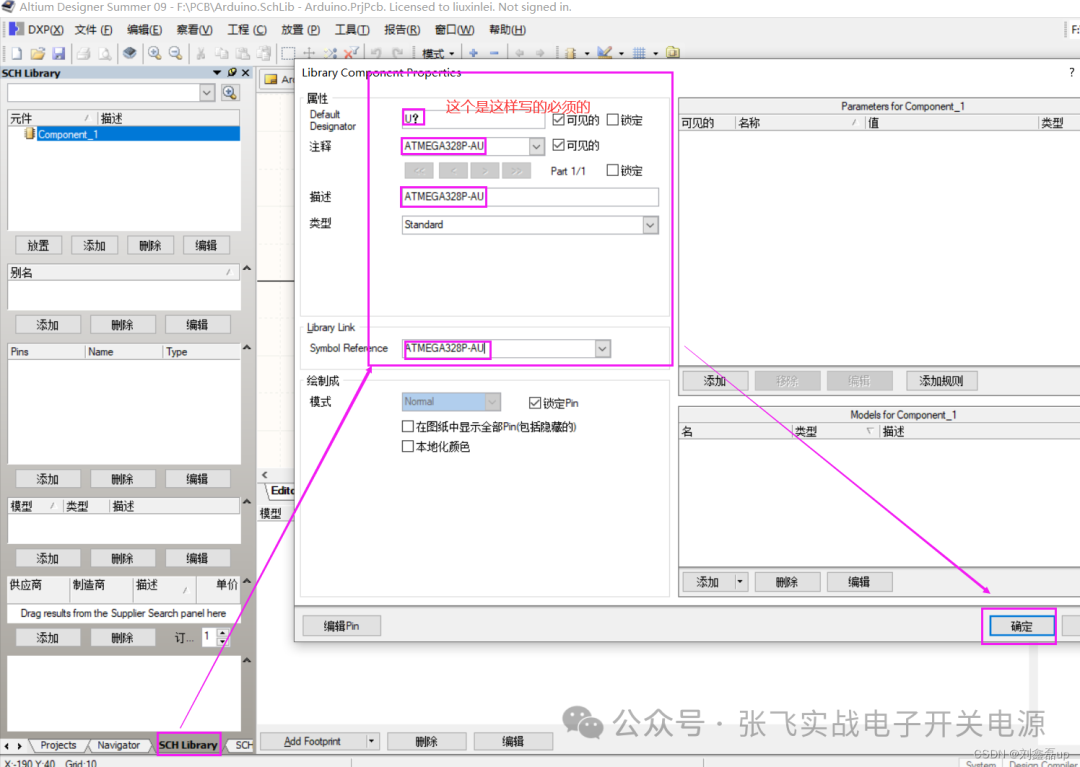Expand the 类型 Standard dropdown

[650, 225]
